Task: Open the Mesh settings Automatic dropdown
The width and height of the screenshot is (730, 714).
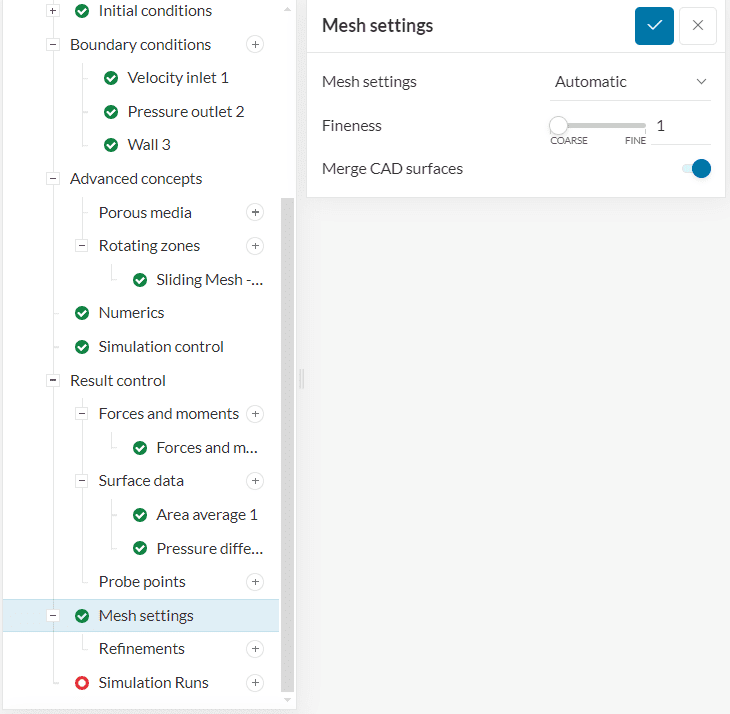Action: pos(631,82)
